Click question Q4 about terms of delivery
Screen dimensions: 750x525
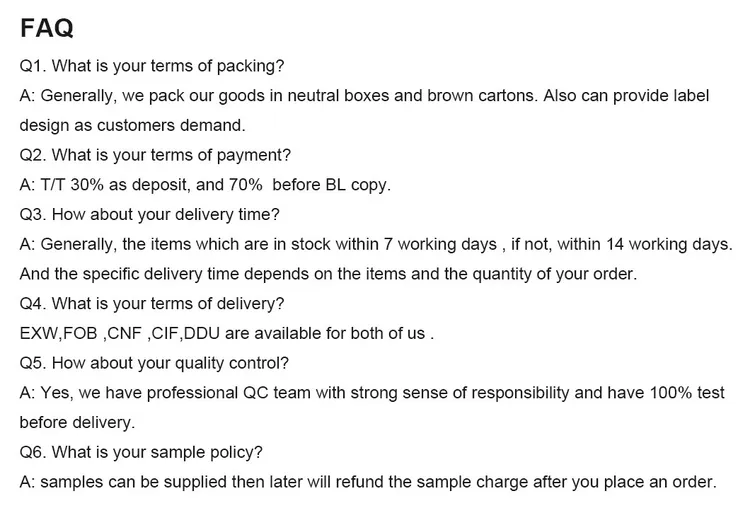[152, 304]
